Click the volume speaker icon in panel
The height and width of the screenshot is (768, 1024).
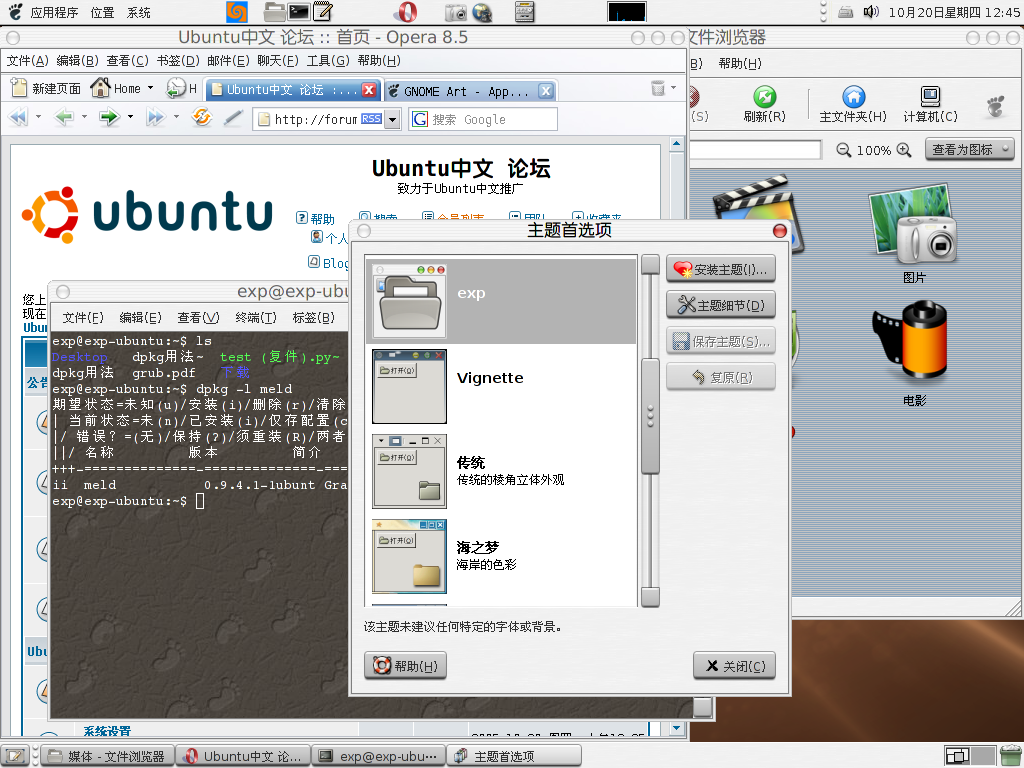[x=871, y=12]
